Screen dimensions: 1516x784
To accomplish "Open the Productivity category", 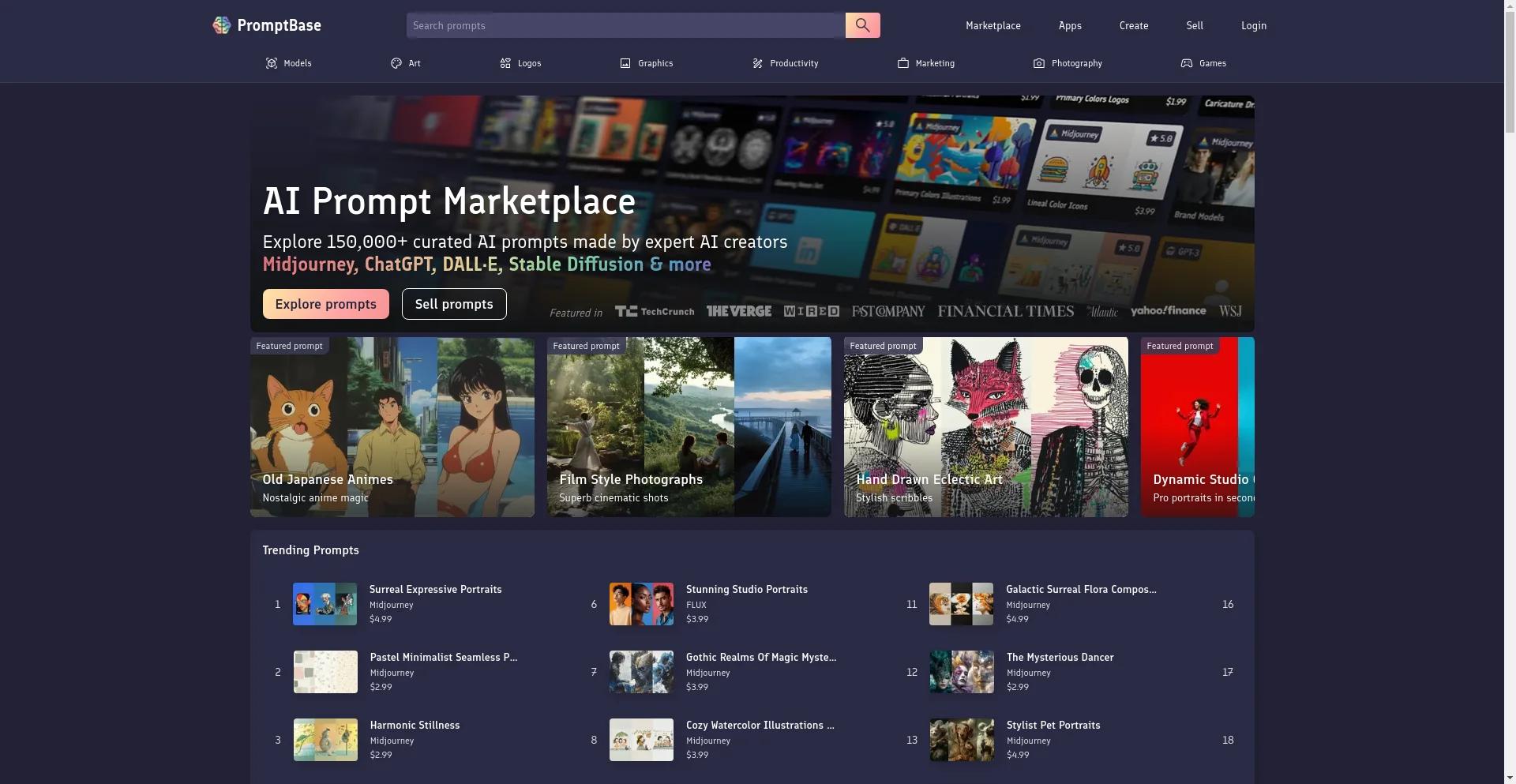I will [x=785, y=63].
